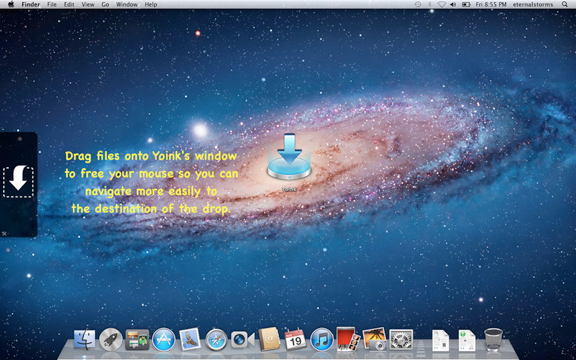The image size is (576, 360).
Task: Open Mission Control in the Dock
Action: tap(137, 339)
